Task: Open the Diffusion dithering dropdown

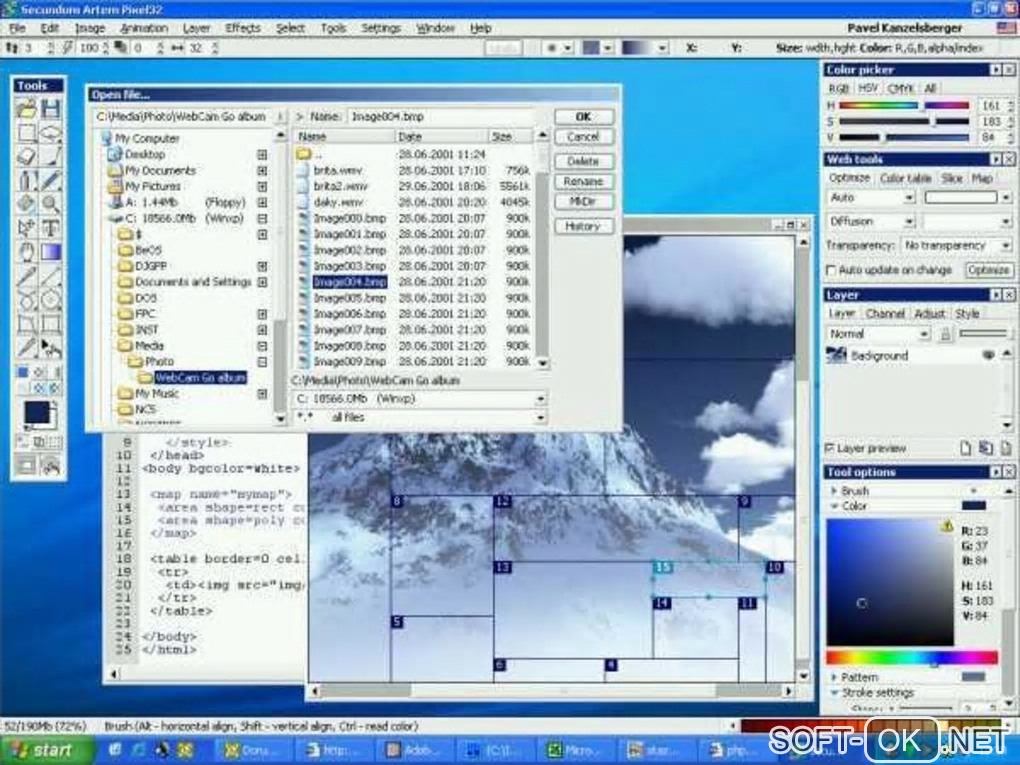Action: point(909,222)
